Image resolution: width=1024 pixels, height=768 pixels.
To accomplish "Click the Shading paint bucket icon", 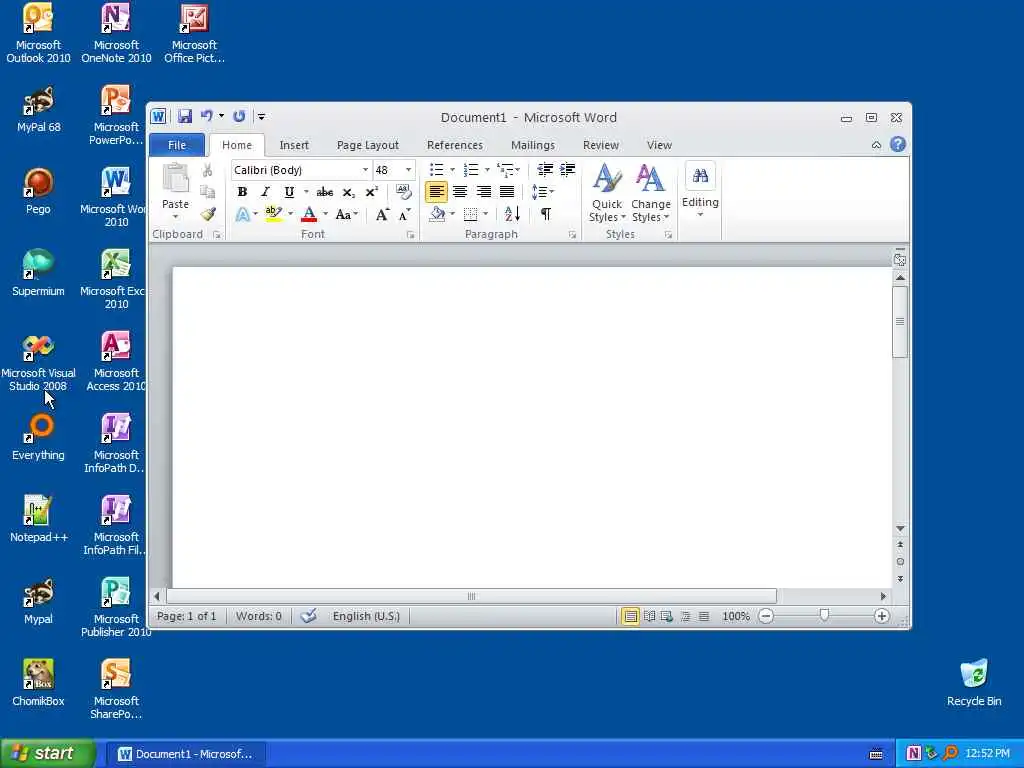I will pyautogui.click(x=438, y=214).
